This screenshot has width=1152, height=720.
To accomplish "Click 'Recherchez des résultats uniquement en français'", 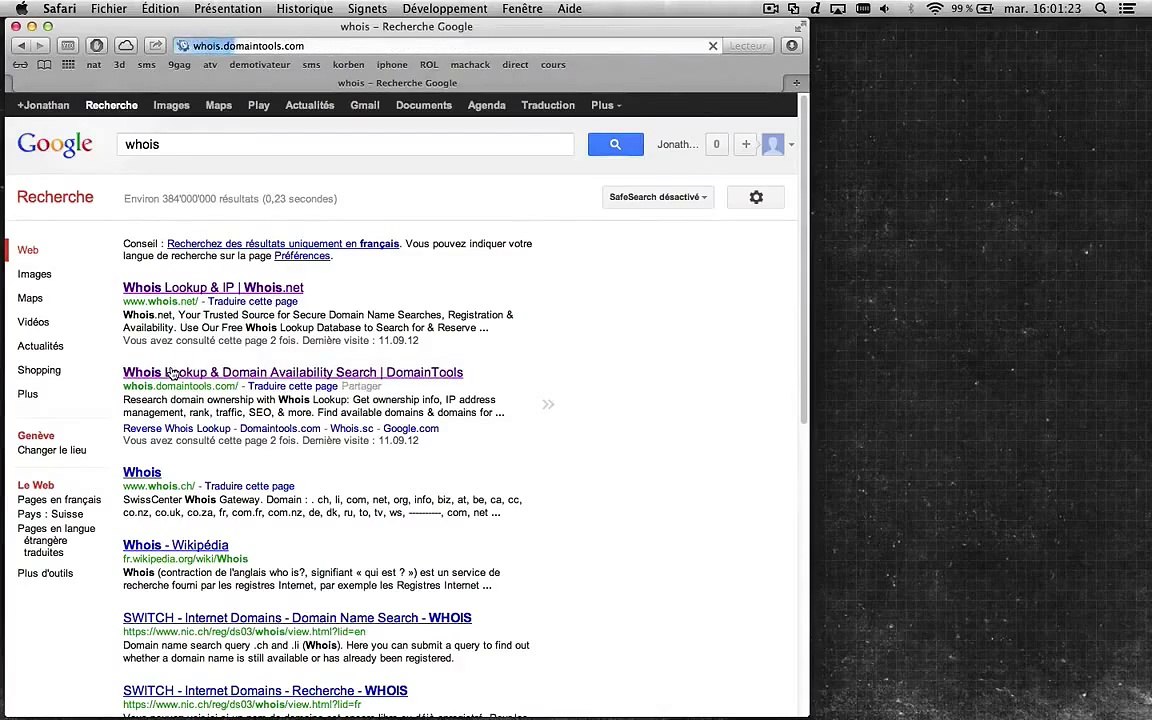I will pyautogui.click(x=283, y=243).
